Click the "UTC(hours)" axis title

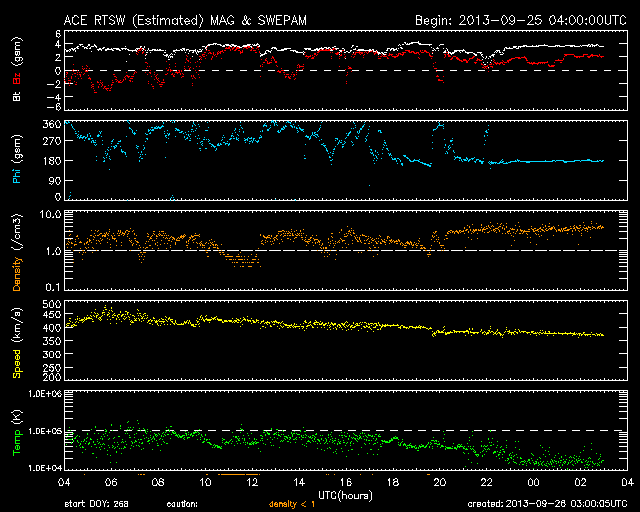click(x=345, y=496)
